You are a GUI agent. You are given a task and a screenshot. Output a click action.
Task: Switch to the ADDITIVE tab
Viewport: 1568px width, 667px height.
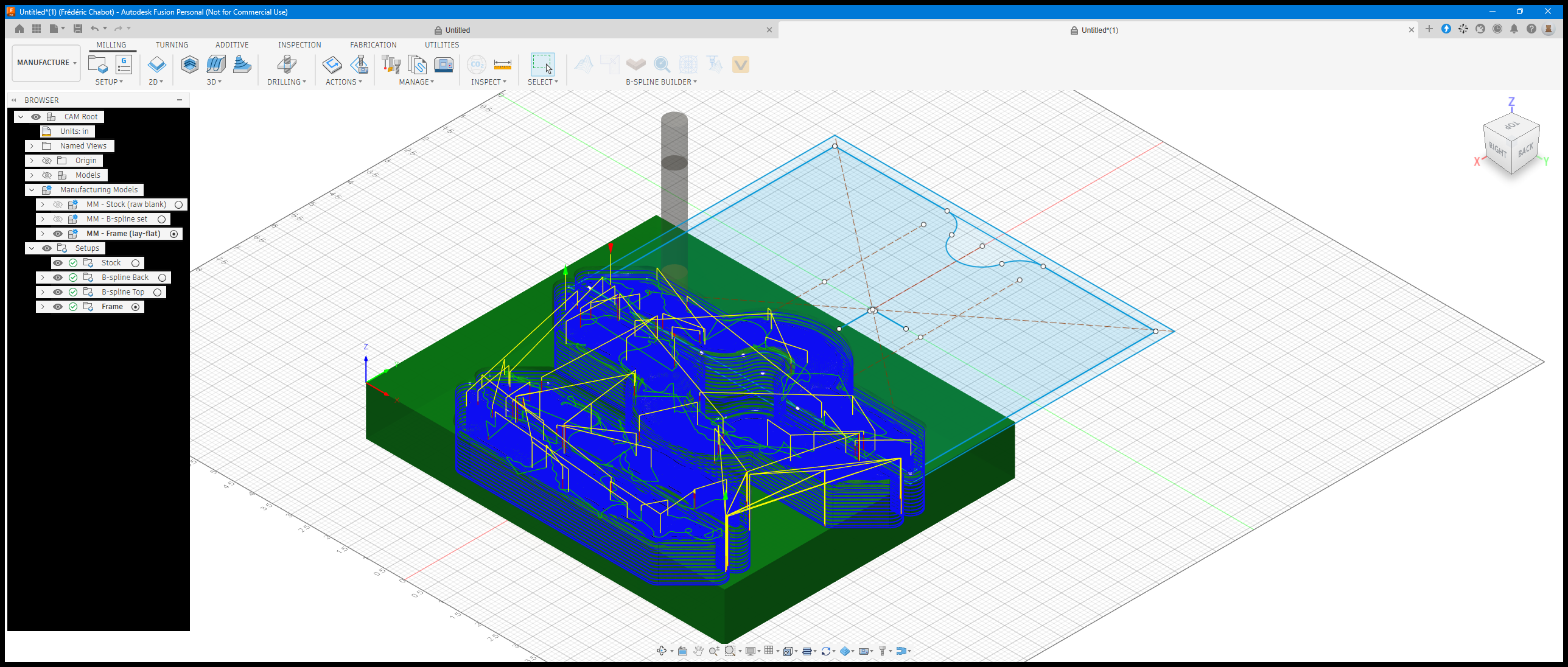232,45
